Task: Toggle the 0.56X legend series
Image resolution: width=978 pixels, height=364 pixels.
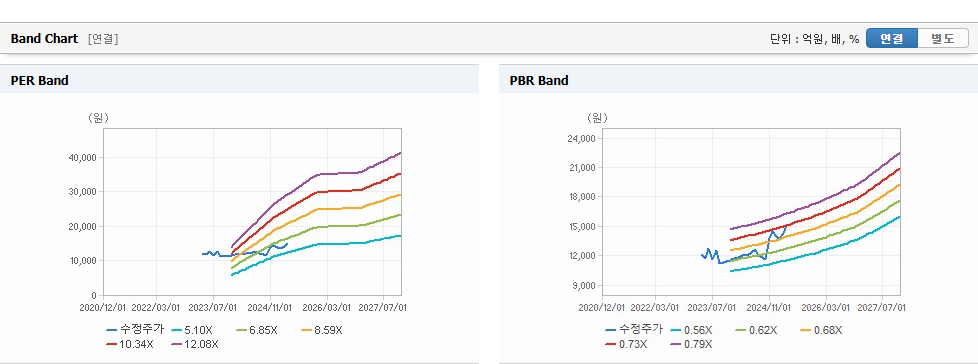Action: click(691, 330)
